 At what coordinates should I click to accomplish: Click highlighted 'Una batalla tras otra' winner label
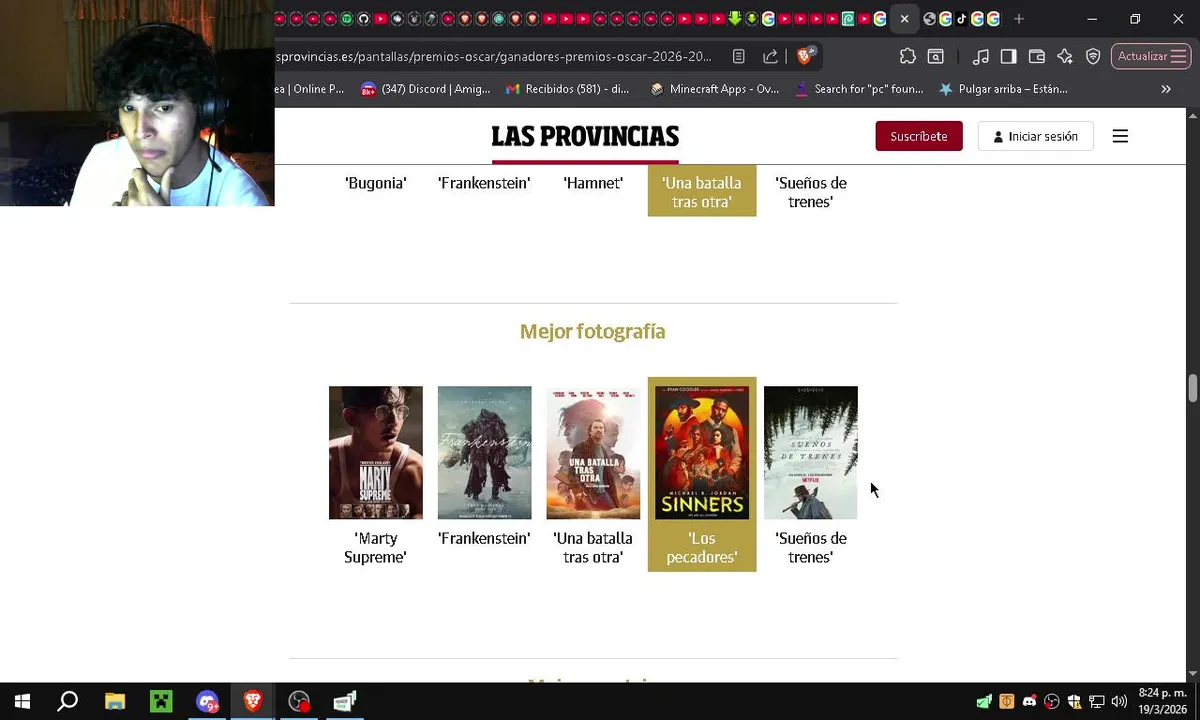702,192
